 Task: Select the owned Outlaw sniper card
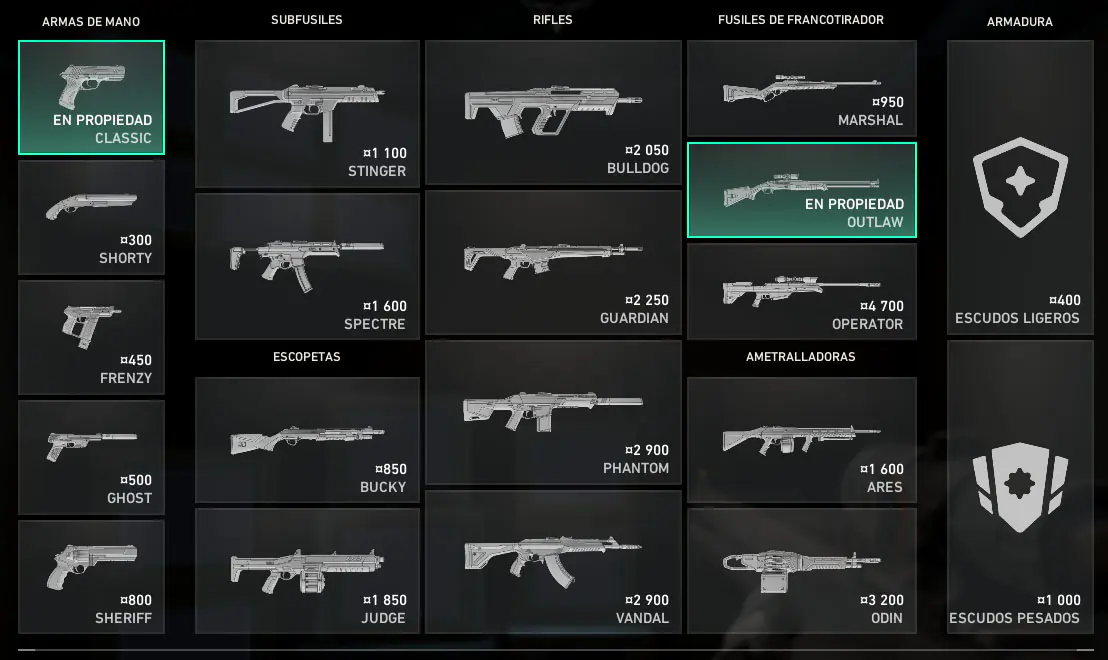(x=802, y=190)
